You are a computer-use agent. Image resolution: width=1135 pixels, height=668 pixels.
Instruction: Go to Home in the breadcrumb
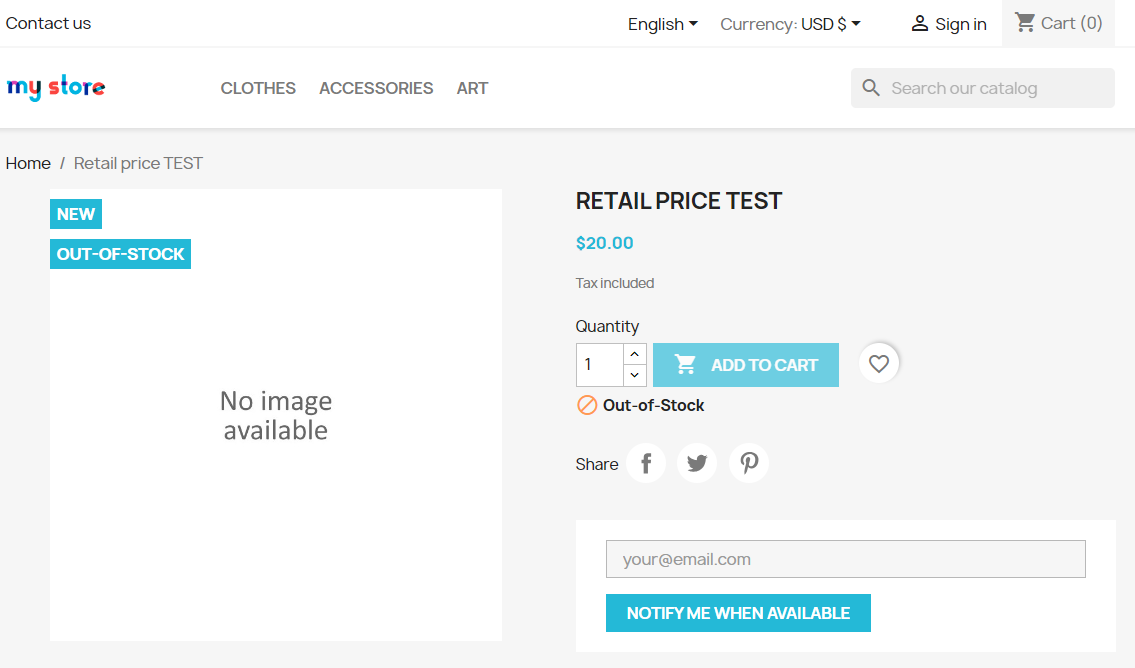[28, 163]
